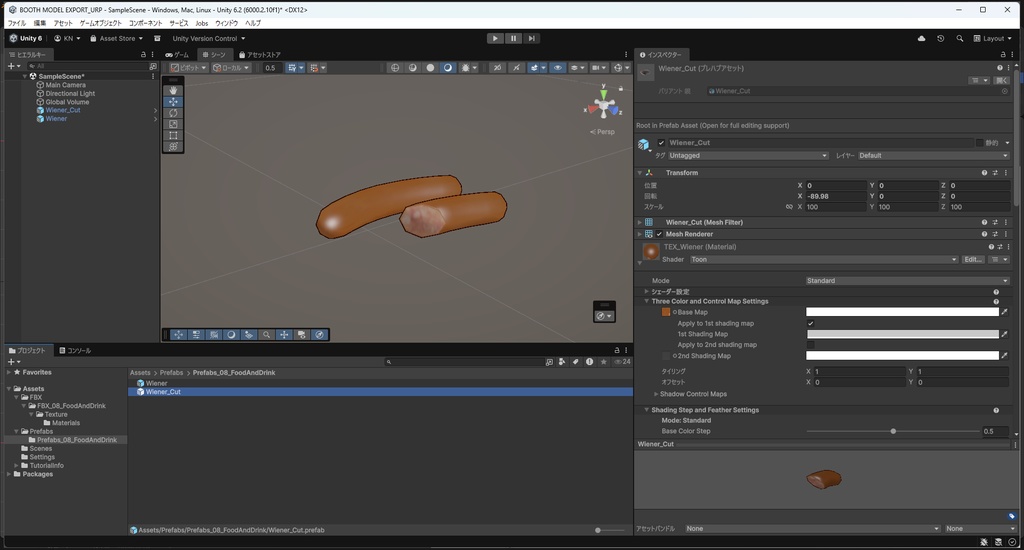
Task: Click the 1st Shading Map color bar
Action: pos(902,334)
